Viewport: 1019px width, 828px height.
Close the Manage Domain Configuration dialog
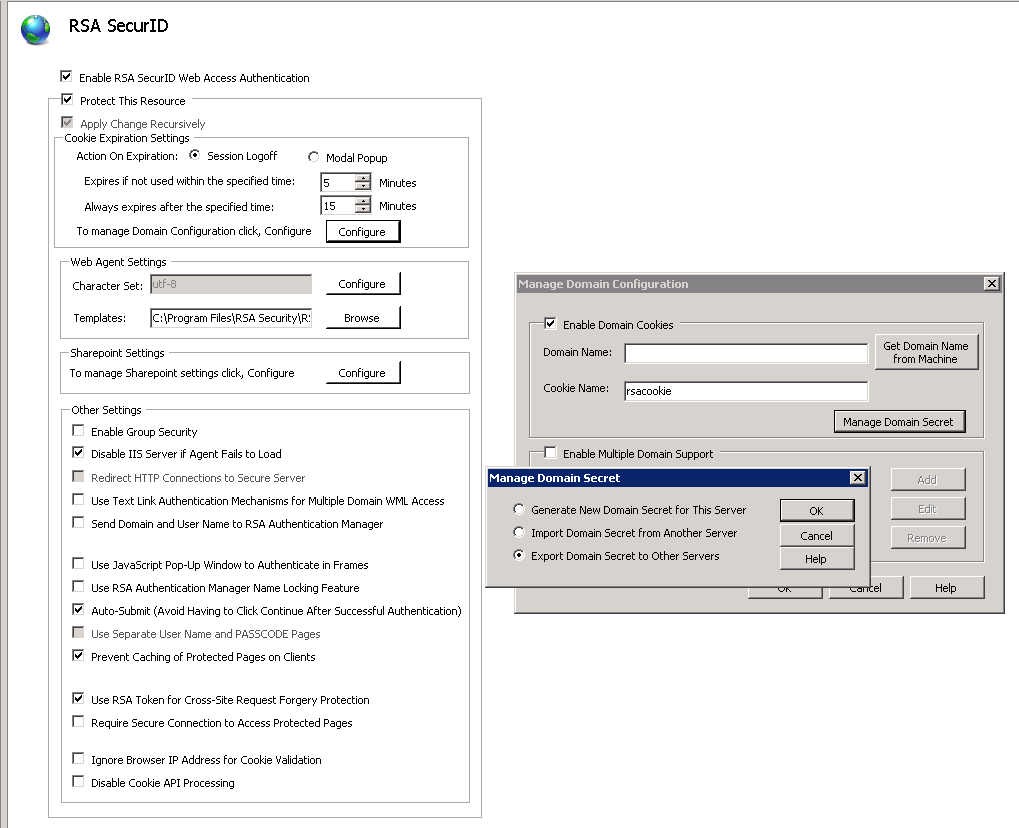(x=991, y=284)
